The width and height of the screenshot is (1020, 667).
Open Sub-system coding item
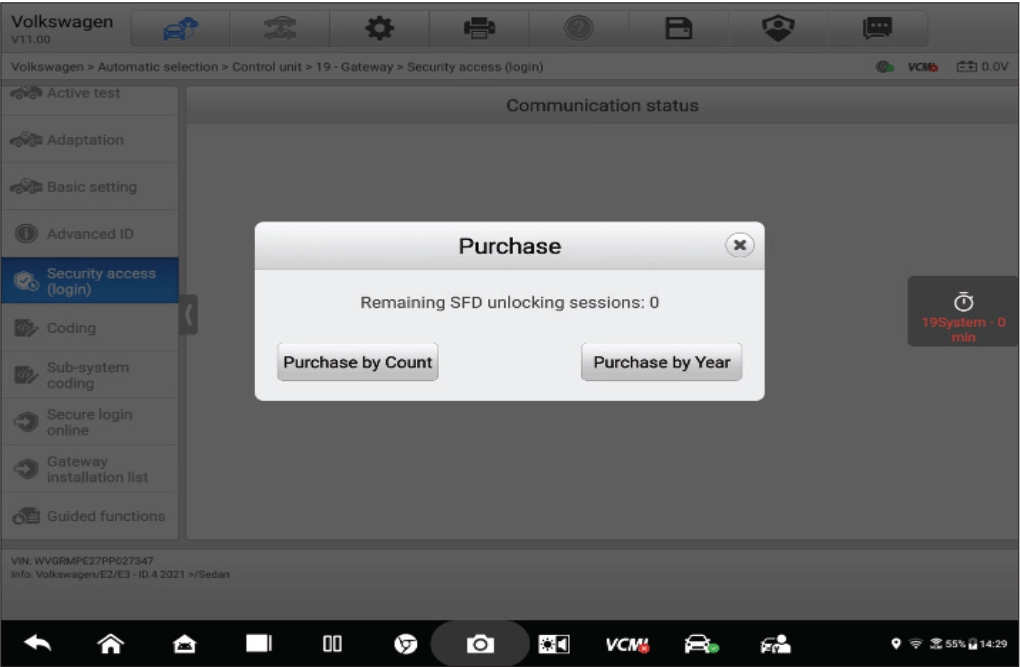click(90, 375)
